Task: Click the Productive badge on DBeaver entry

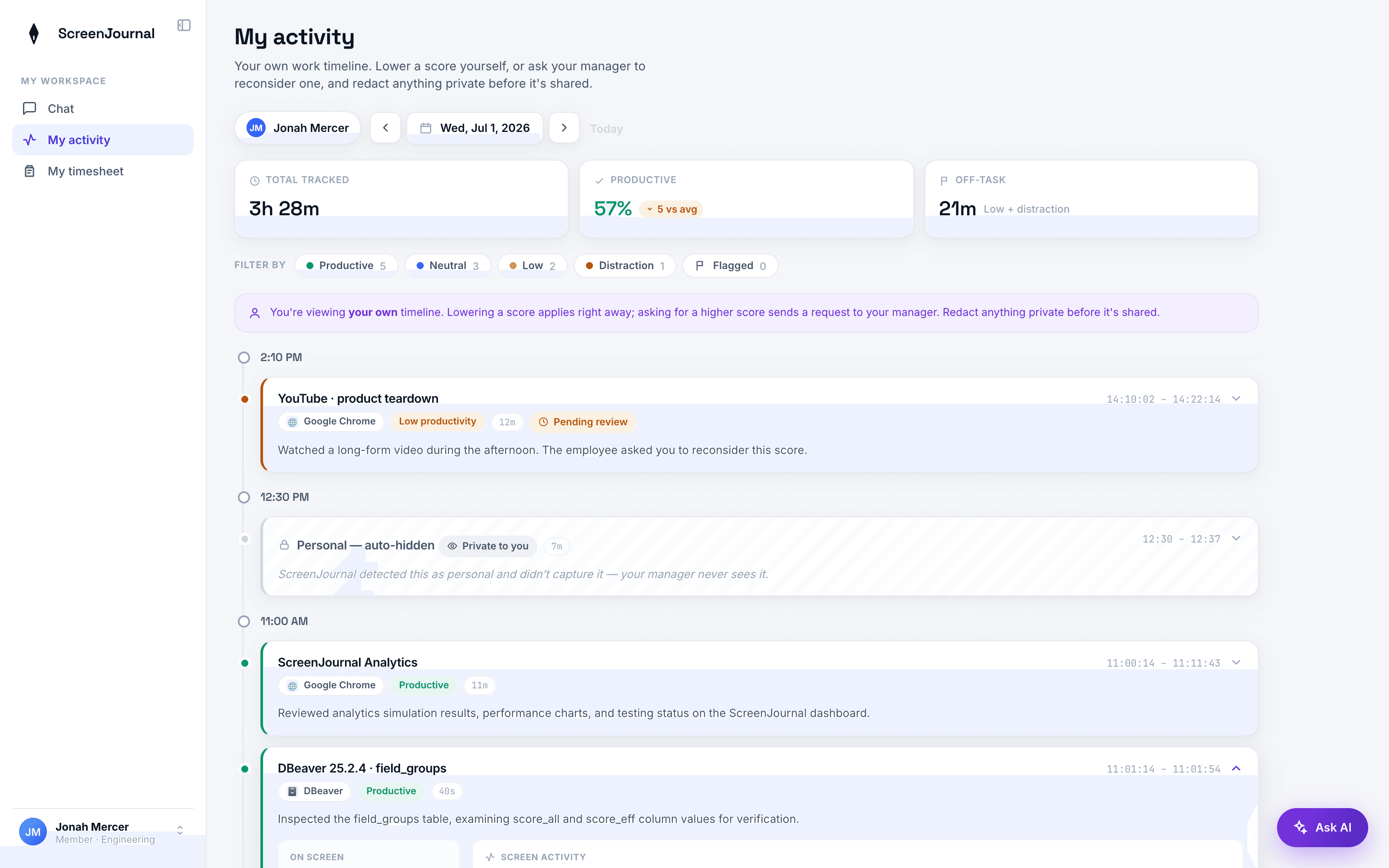Action: 391,791
